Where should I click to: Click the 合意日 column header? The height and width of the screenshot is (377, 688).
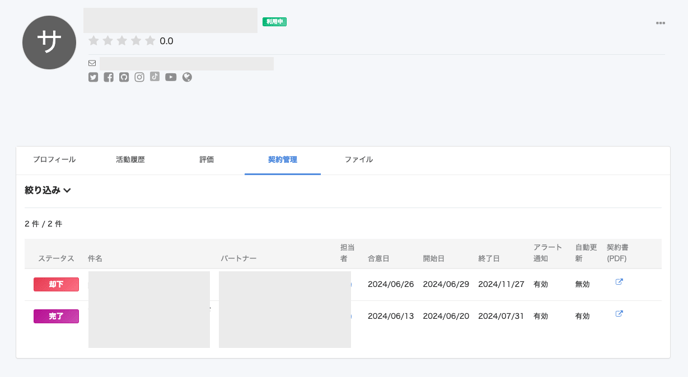point(379,259)
